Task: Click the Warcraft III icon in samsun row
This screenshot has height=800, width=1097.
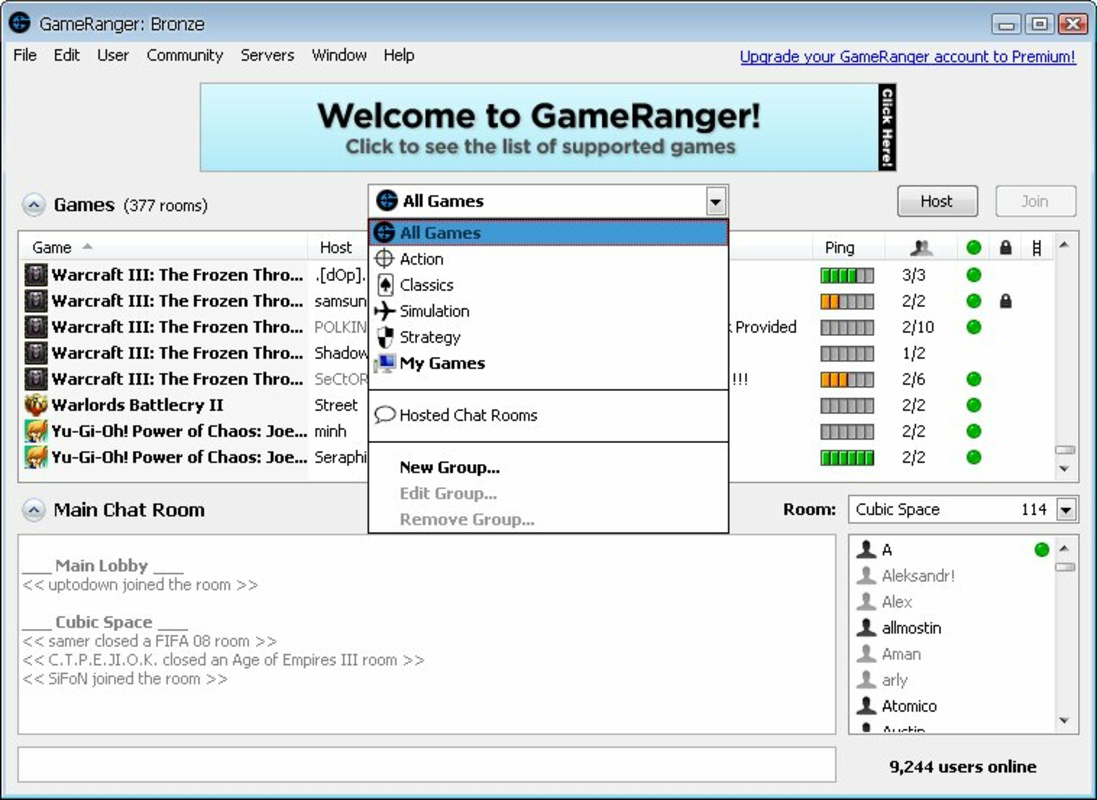Action: coord(36,300)
